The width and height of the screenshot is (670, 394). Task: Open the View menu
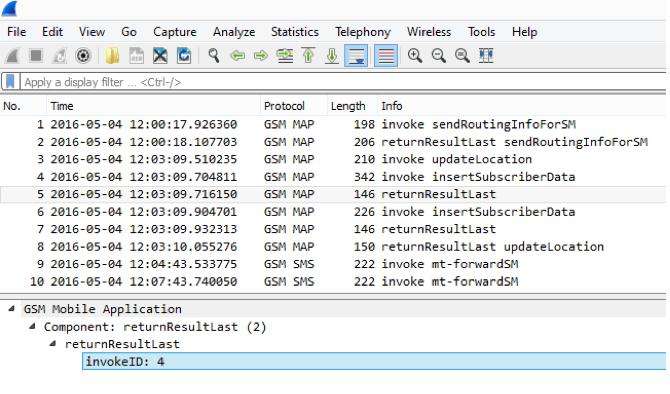click(x=92, y=32)
